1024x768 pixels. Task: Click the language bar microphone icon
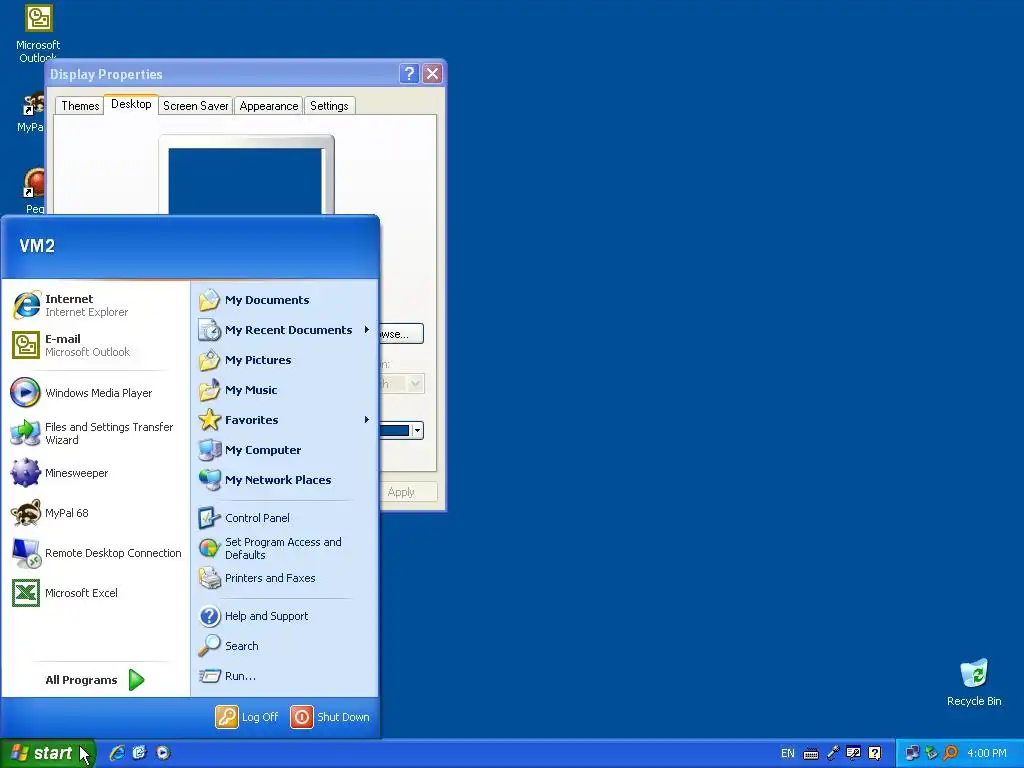click(833, 753)
